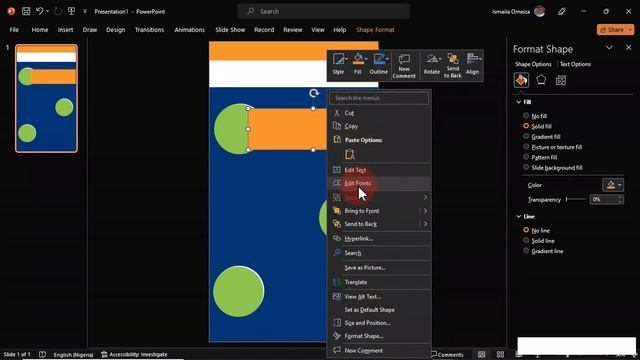640x360 pixels.
Task: Open Comments pane from status bar
Action: [x=447, y=354]
